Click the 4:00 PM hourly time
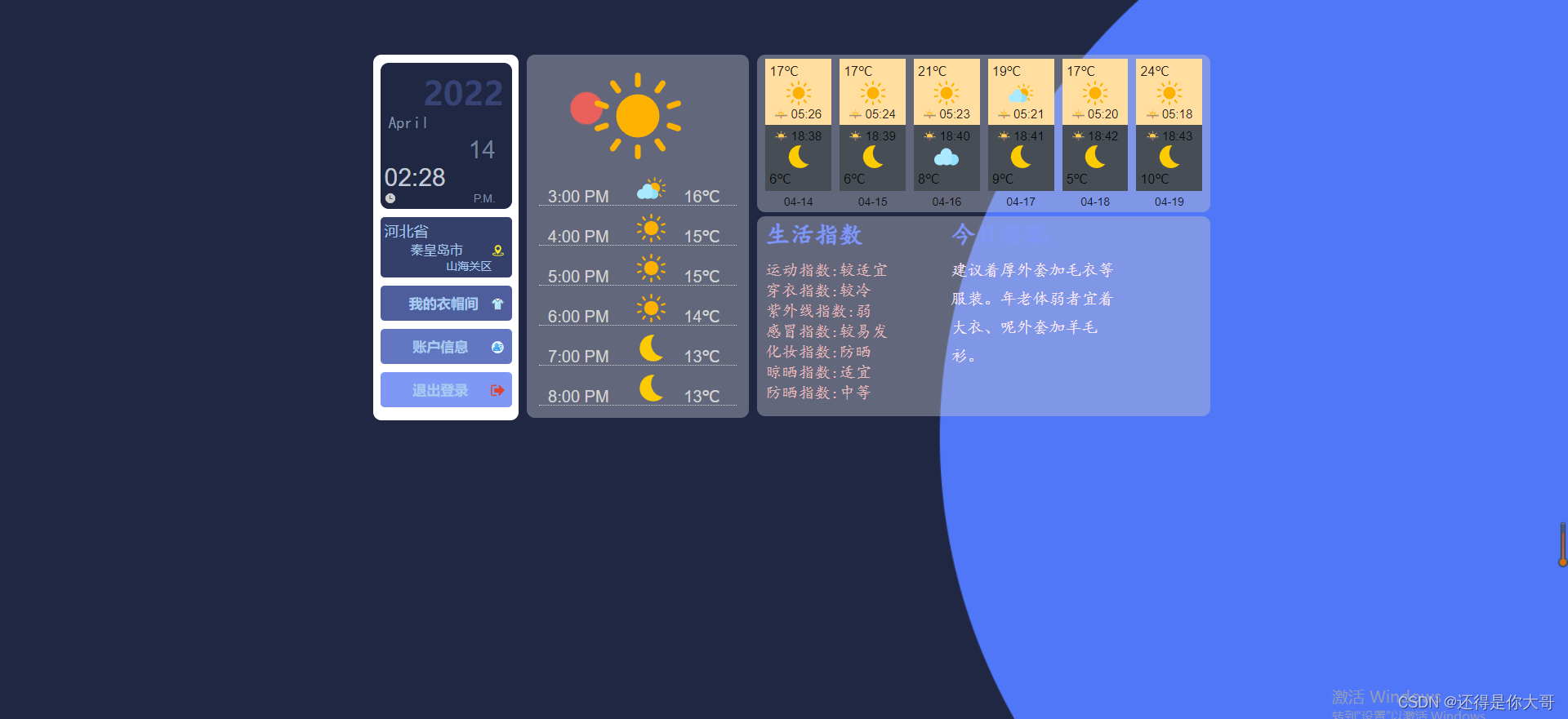Image resolution: width=1568 pixels, height=719 pixels. [x=578, y=237]
